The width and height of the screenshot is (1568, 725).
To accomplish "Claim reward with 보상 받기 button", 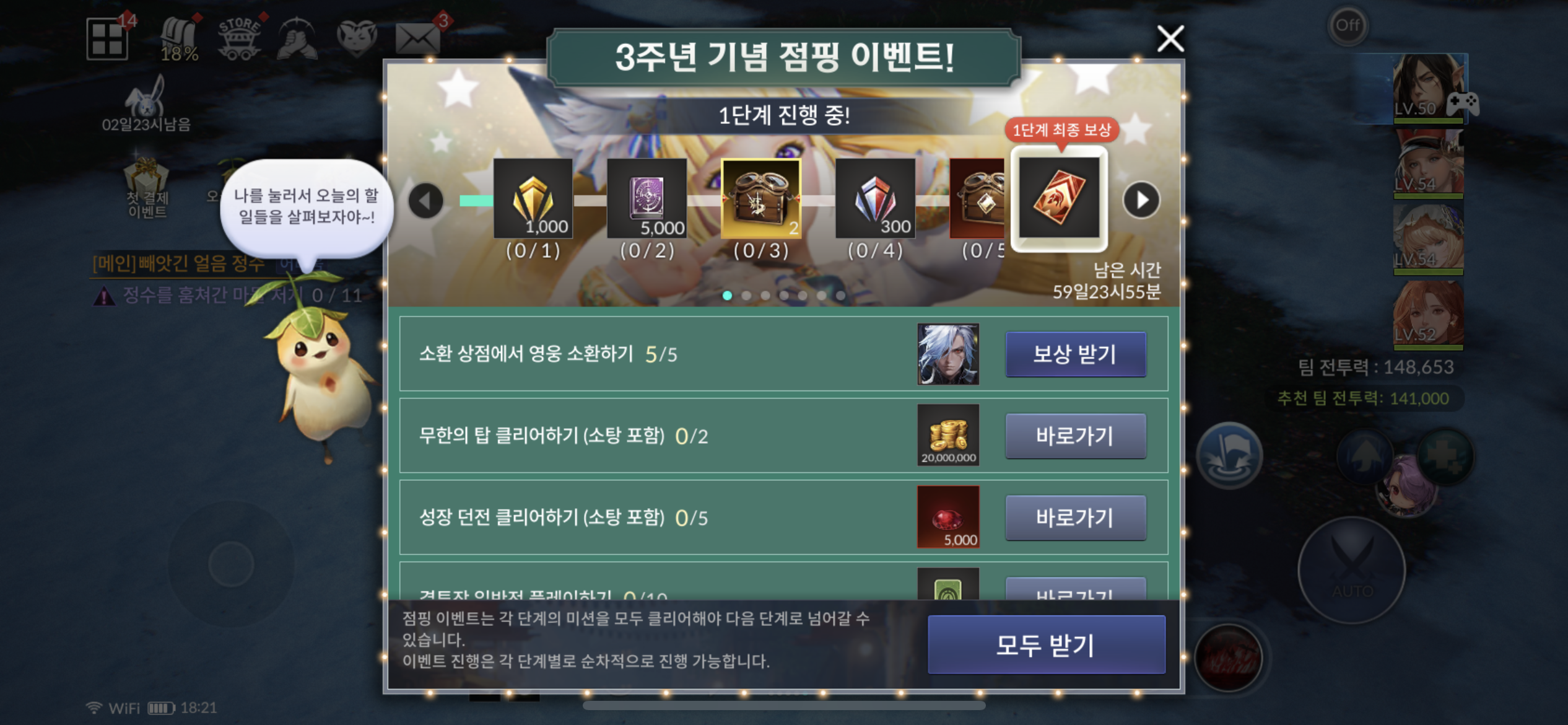I will point(1076,354).
